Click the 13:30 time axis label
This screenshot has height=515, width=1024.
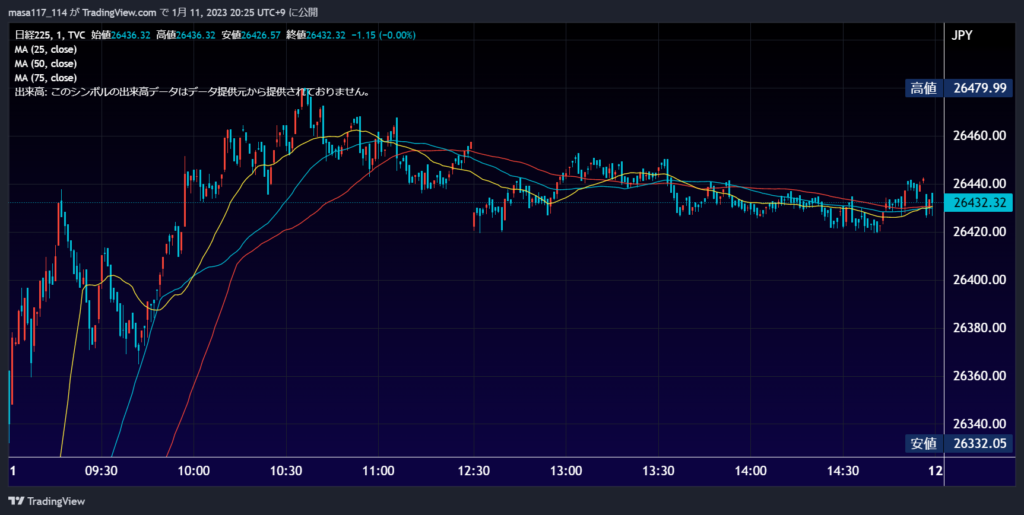point(658,471)
